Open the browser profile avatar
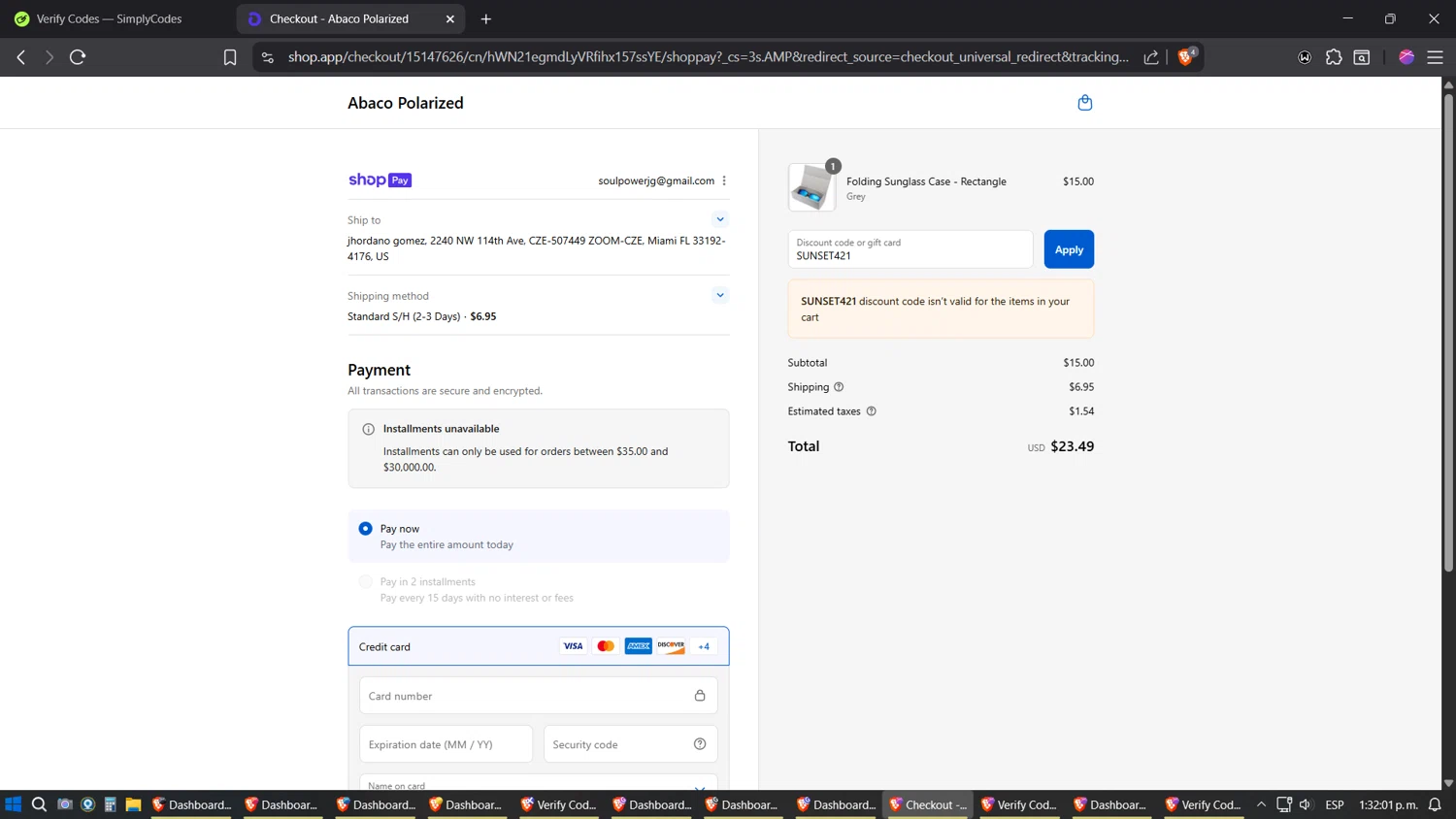The width and height of the screenshot is (1456, 819). [x=1406, y=57]
